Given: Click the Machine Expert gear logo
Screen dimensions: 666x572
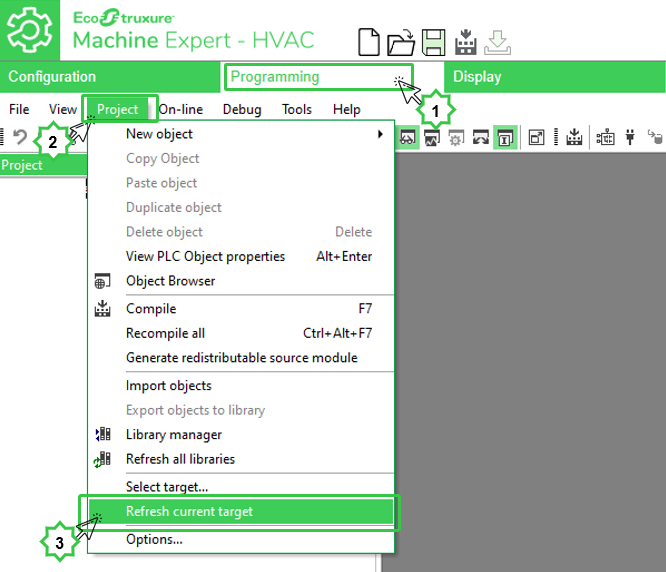Looking at the screenshot, I should pos(30,30).
